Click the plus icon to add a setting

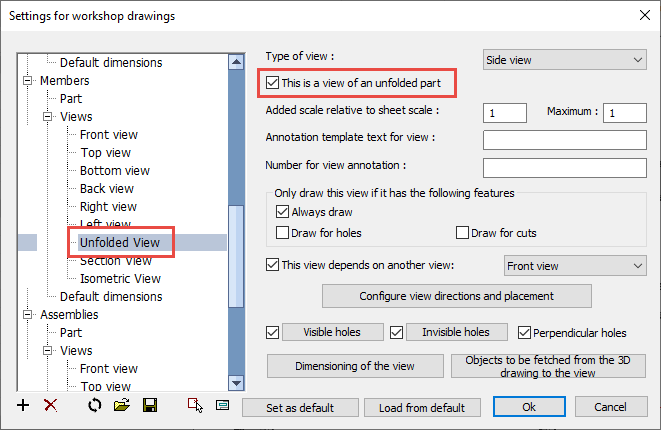point(24,406)
